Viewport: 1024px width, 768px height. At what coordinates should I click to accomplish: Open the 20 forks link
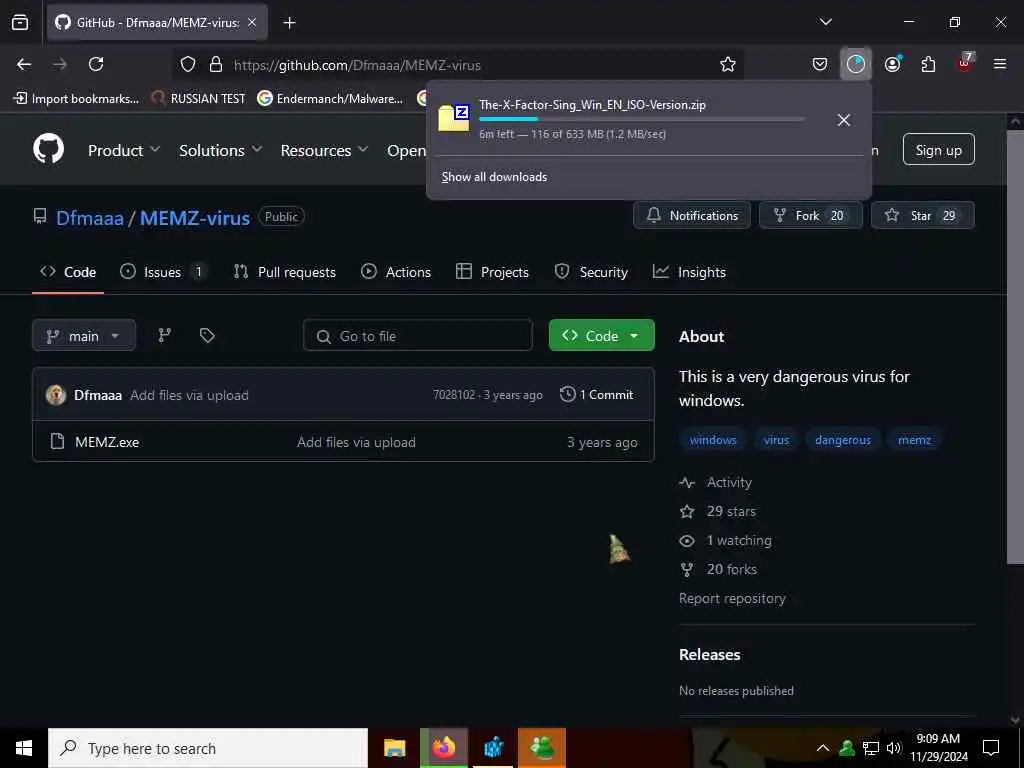(718, 569)
